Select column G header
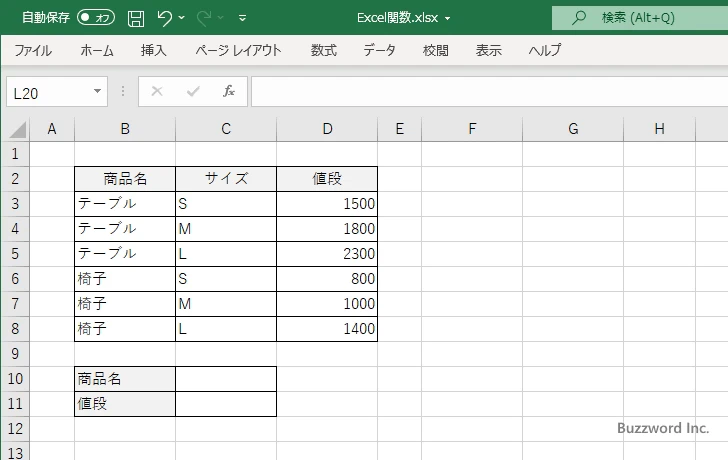The width and height of the screenshot is (728, 460). tap(573, 129)
